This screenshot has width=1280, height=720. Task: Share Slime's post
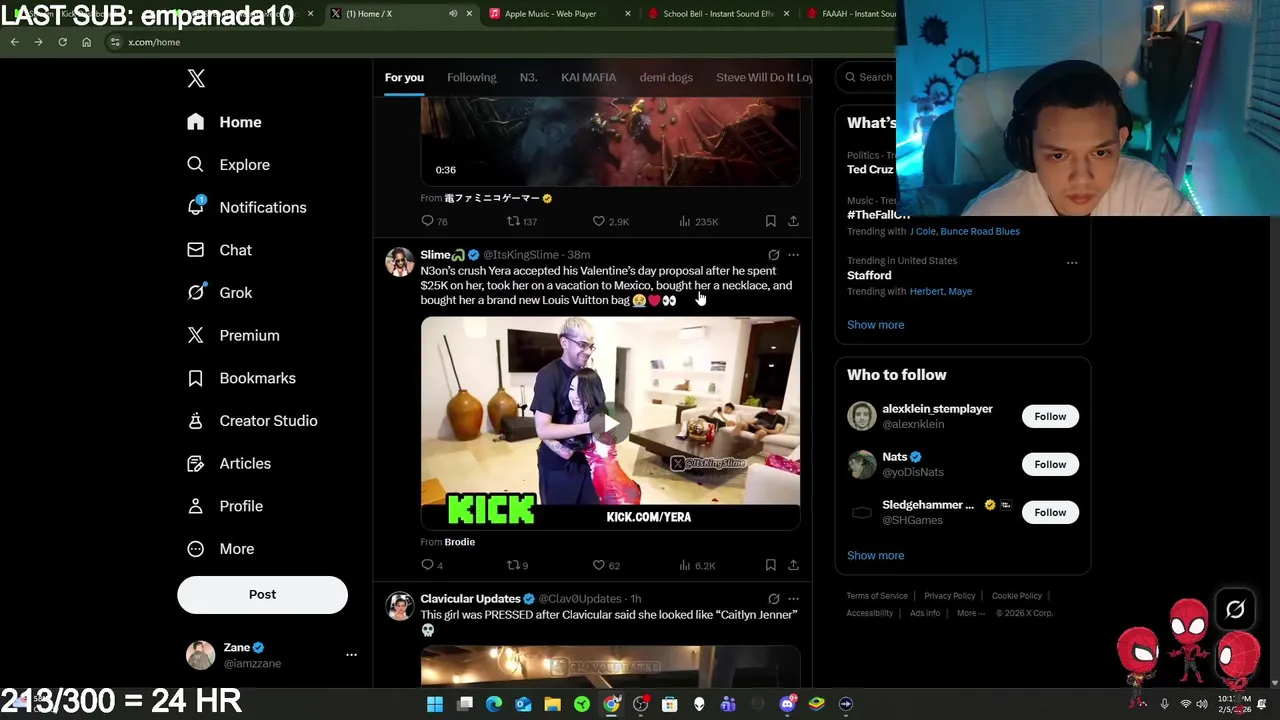[793, 565]
